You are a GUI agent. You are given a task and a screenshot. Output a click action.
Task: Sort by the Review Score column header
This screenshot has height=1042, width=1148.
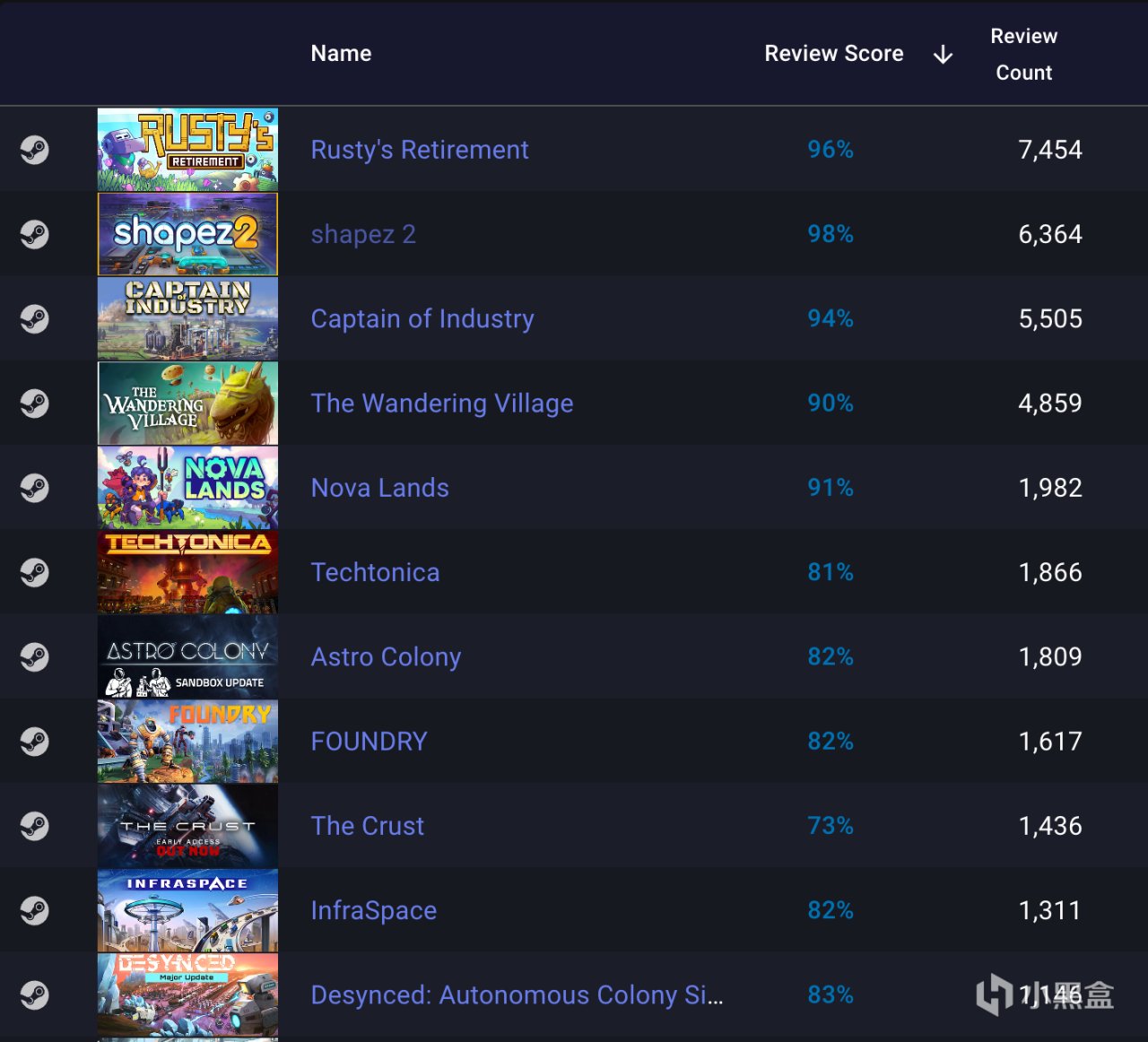coord(834,54)
